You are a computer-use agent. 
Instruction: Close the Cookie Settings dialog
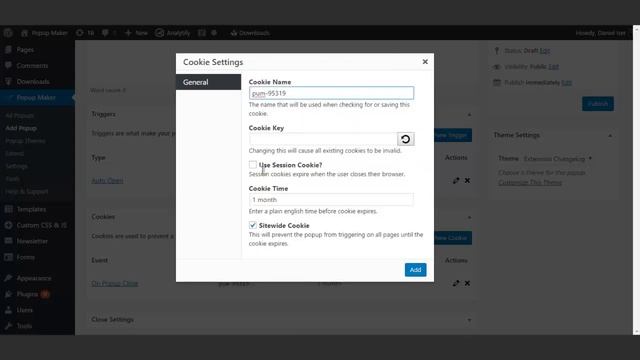click(x=425, y=62)
